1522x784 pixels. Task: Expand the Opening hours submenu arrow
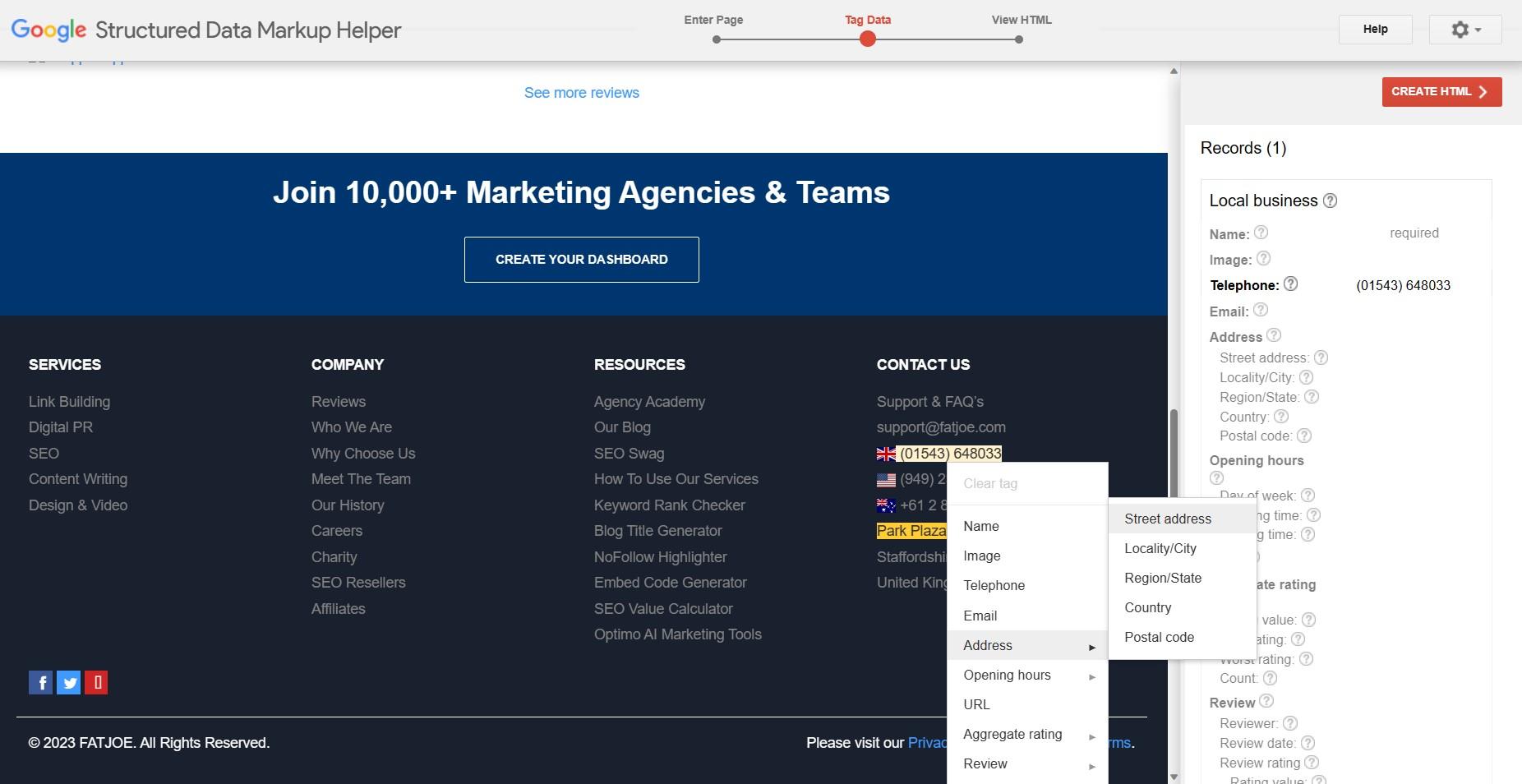[1092, 676]
